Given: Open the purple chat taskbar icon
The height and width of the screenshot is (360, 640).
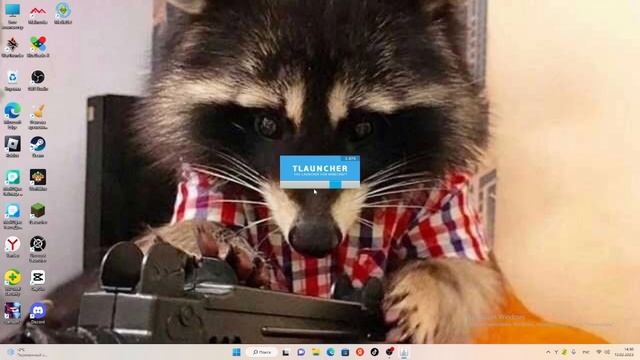Looking at the screenshot, I should (x=301, y=352).
